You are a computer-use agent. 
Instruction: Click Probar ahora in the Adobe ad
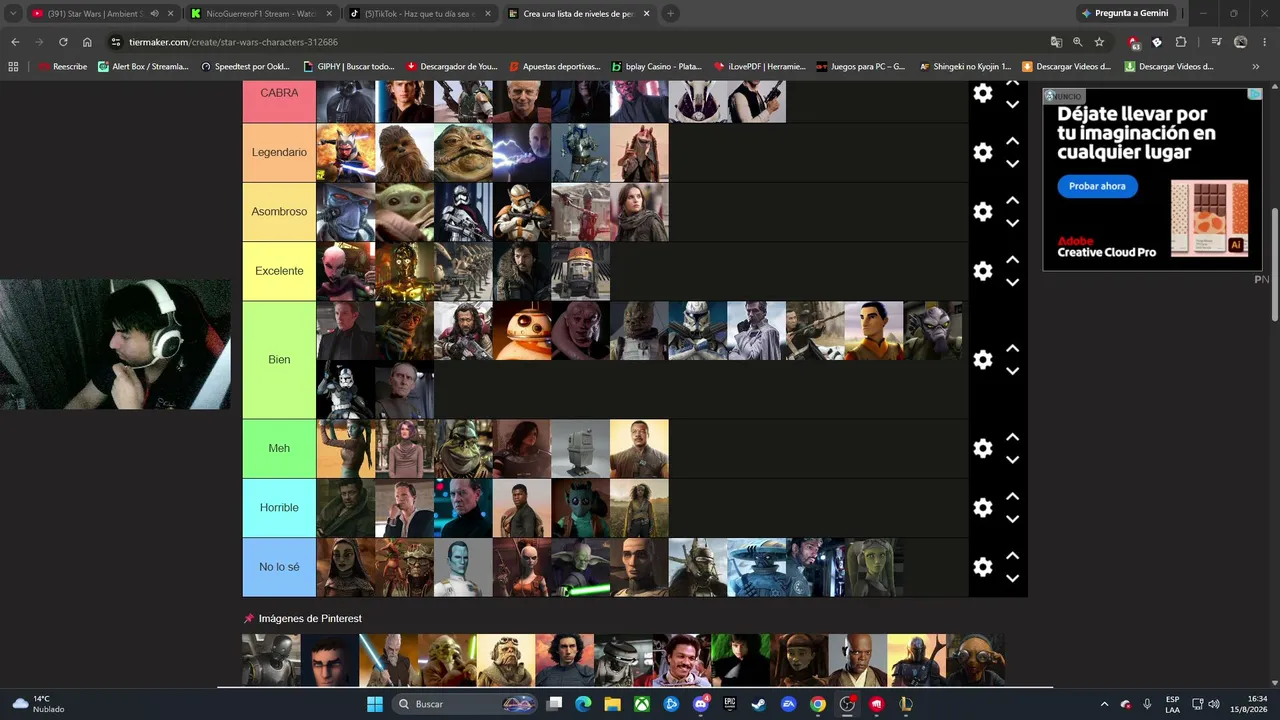coord(1097,186)
